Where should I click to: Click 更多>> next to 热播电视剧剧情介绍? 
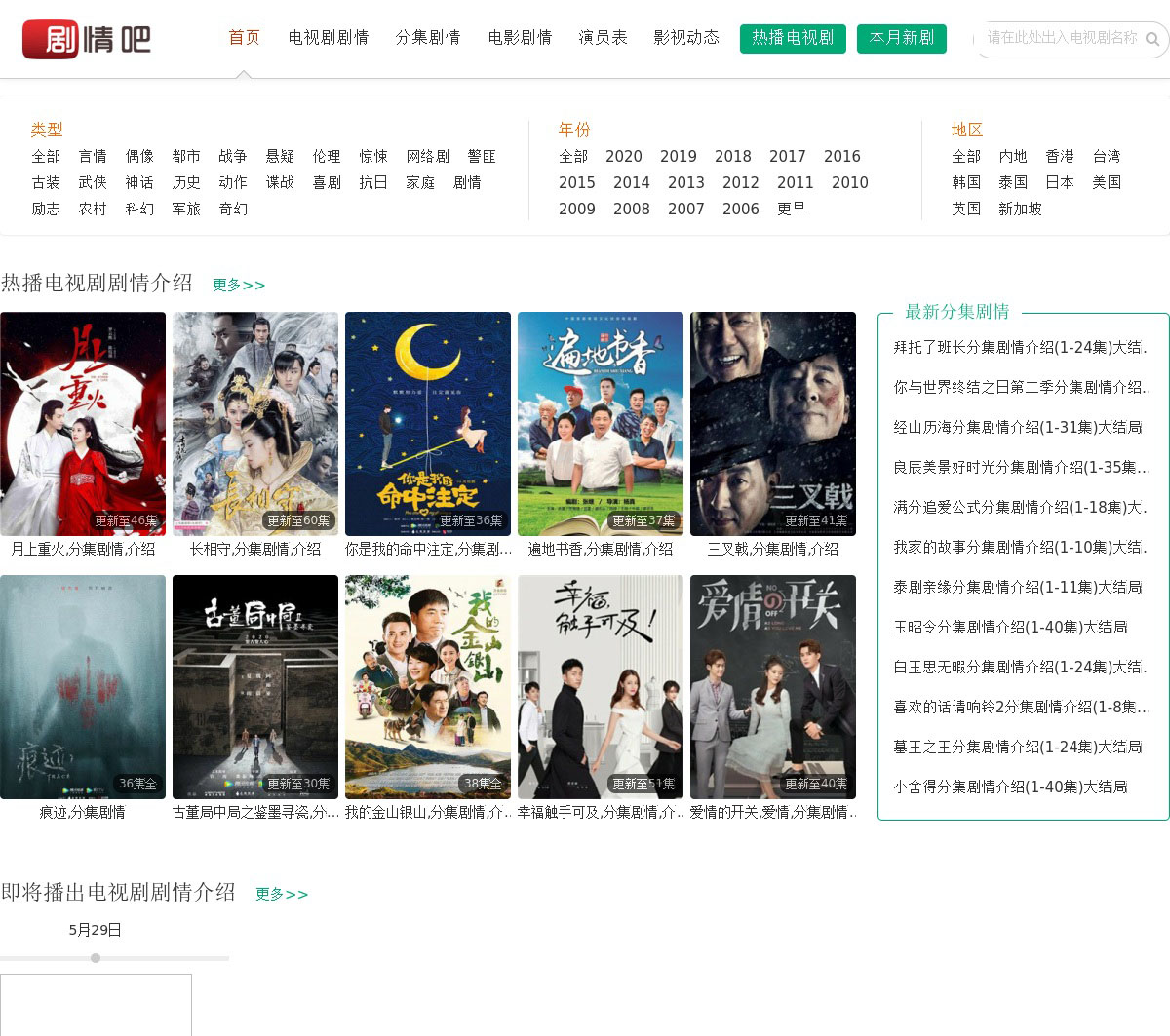coord(239,286)
